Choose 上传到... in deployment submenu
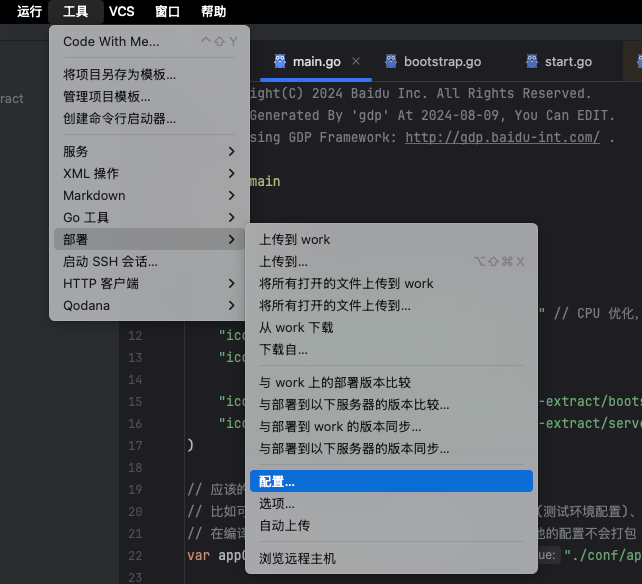 click(391, 262)
